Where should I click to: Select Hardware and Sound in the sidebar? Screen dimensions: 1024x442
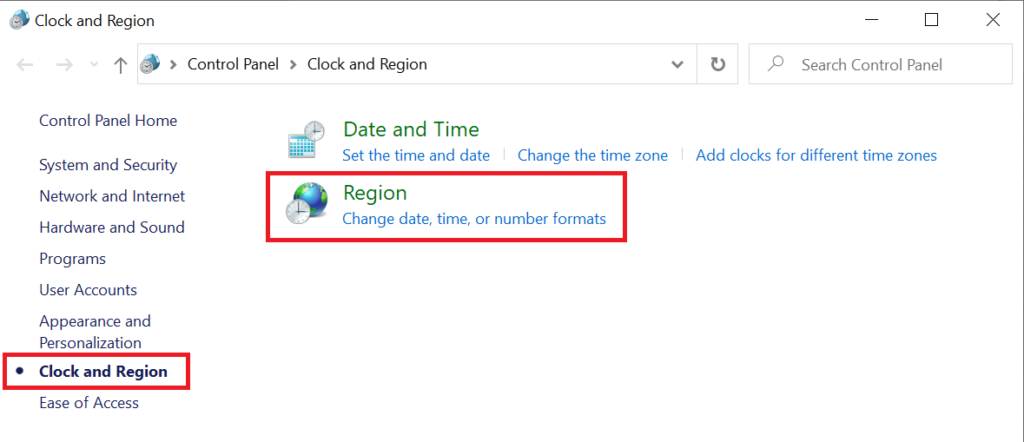(x=112, y=227)
